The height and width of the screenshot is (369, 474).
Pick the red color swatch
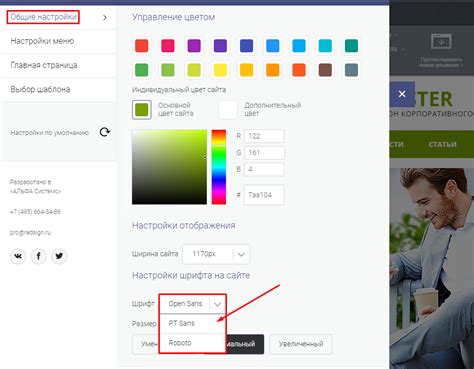(142, 46)
